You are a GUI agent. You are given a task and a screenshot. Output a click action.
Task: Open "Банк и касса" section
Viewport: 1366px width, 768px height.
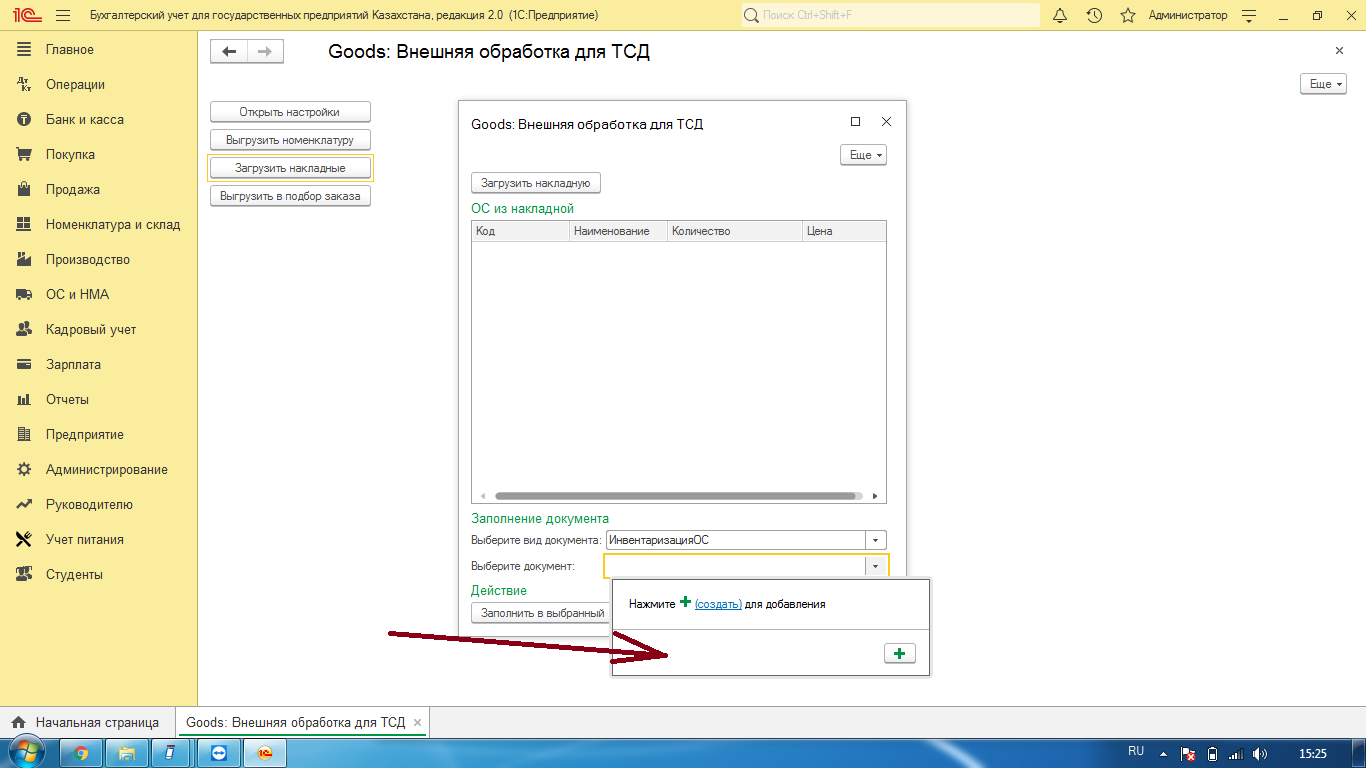84,120
